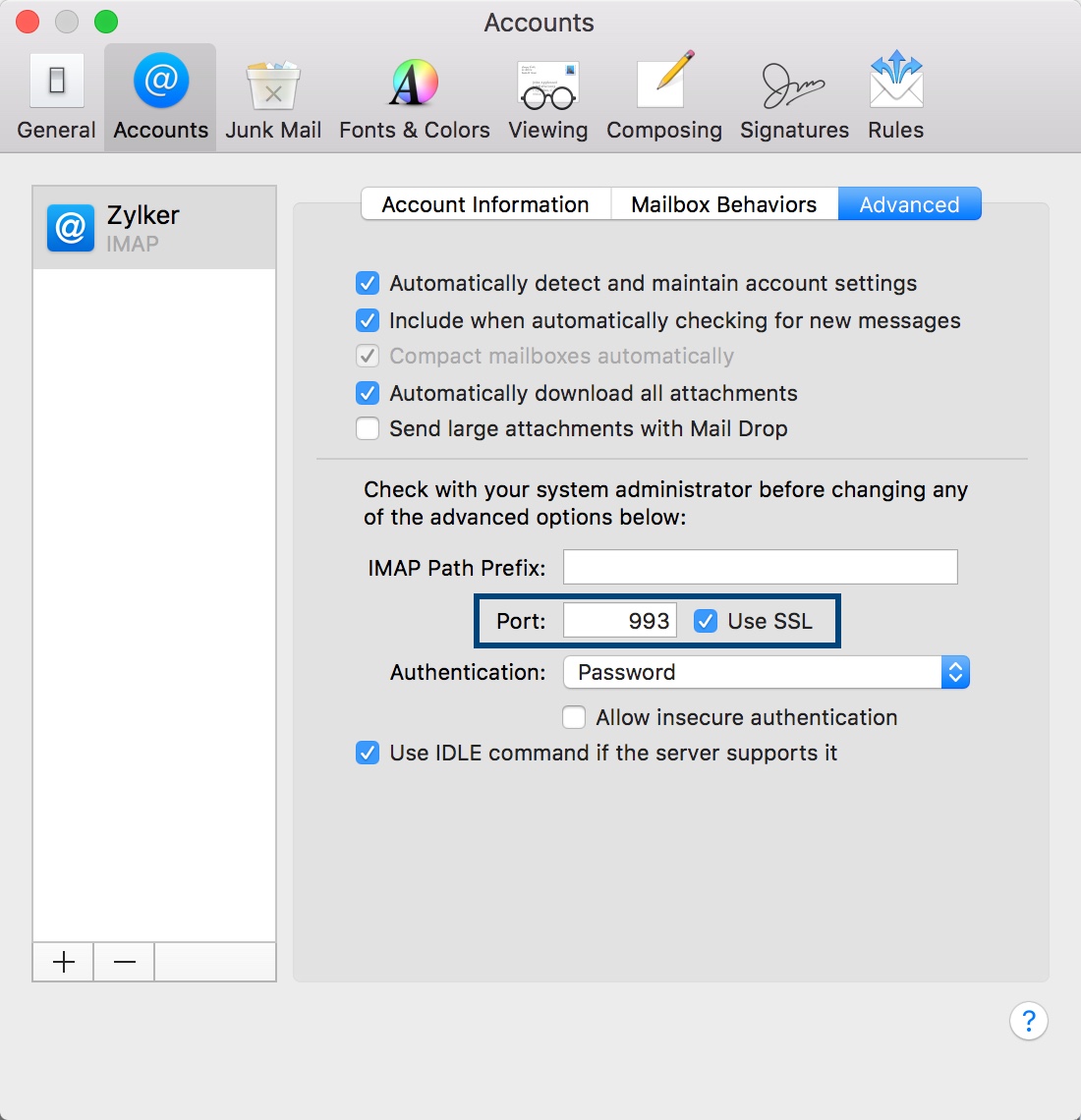1081x1120 pixels.
Task: Open the Junk Mail settings
Action: 272,93
